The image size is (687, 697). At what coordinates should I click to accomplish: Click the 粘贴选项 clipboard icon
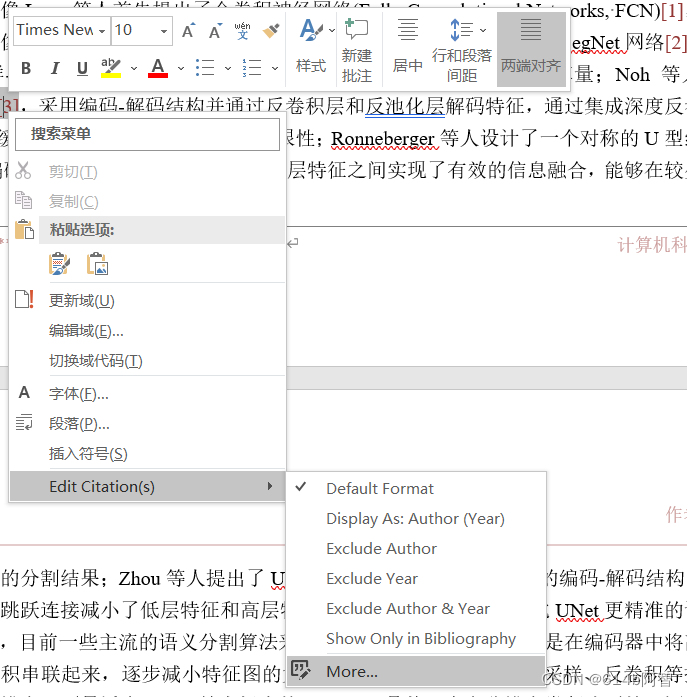24,229
